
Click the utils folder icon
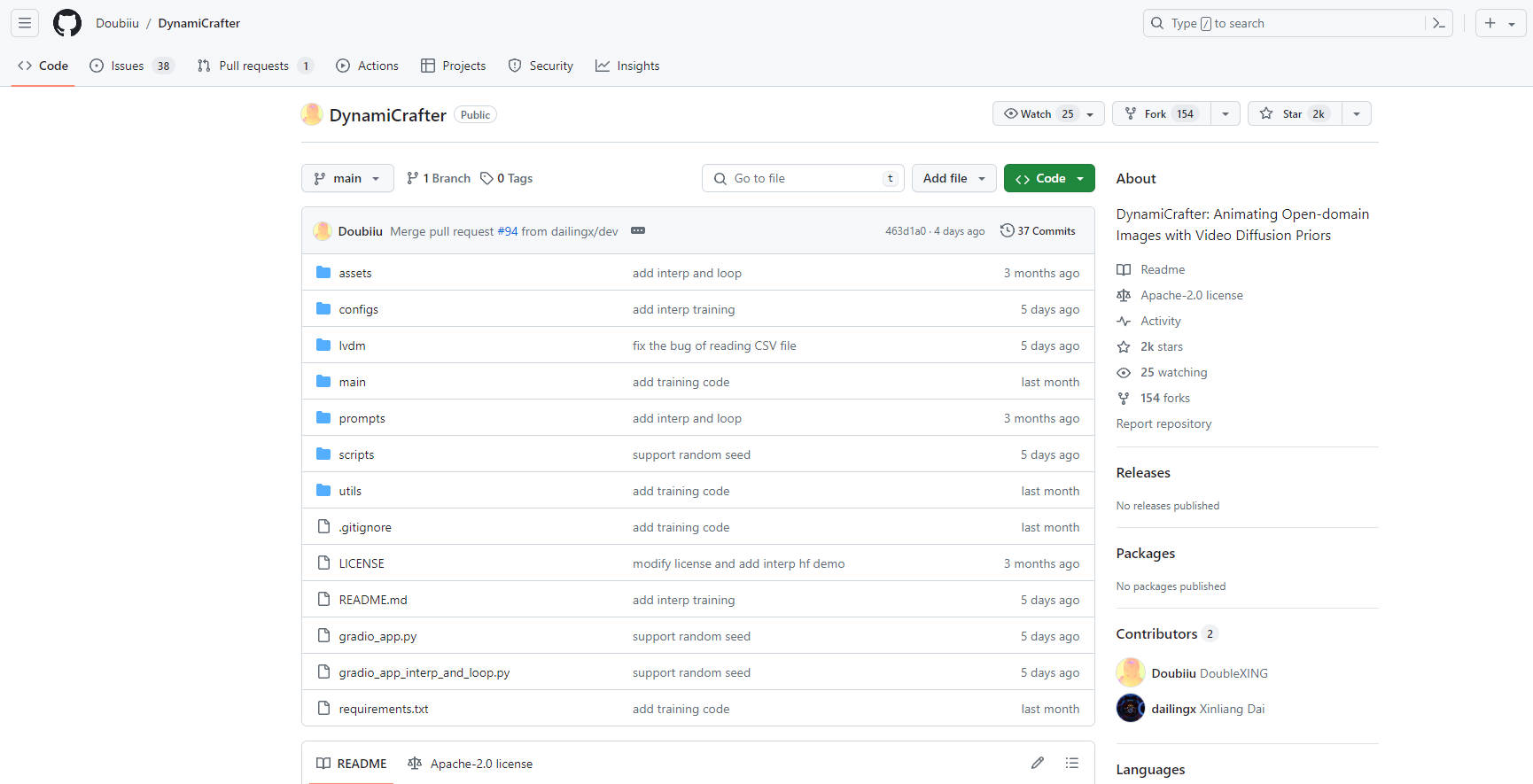pyautogui.click(x=323, y=490)
